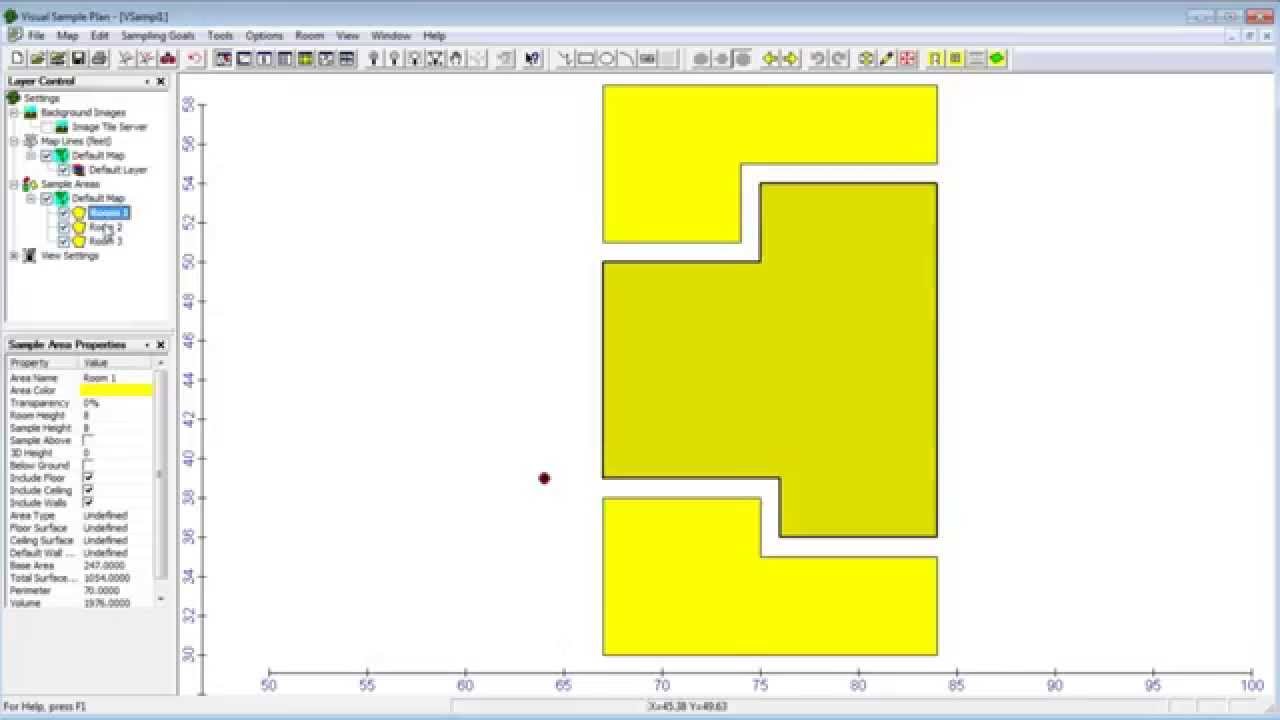This screenshot has width=1280, height=720.
Task: Collapse the Map Lines (feet) tree node
Action: pyautogui.click(x=14, y=142)
